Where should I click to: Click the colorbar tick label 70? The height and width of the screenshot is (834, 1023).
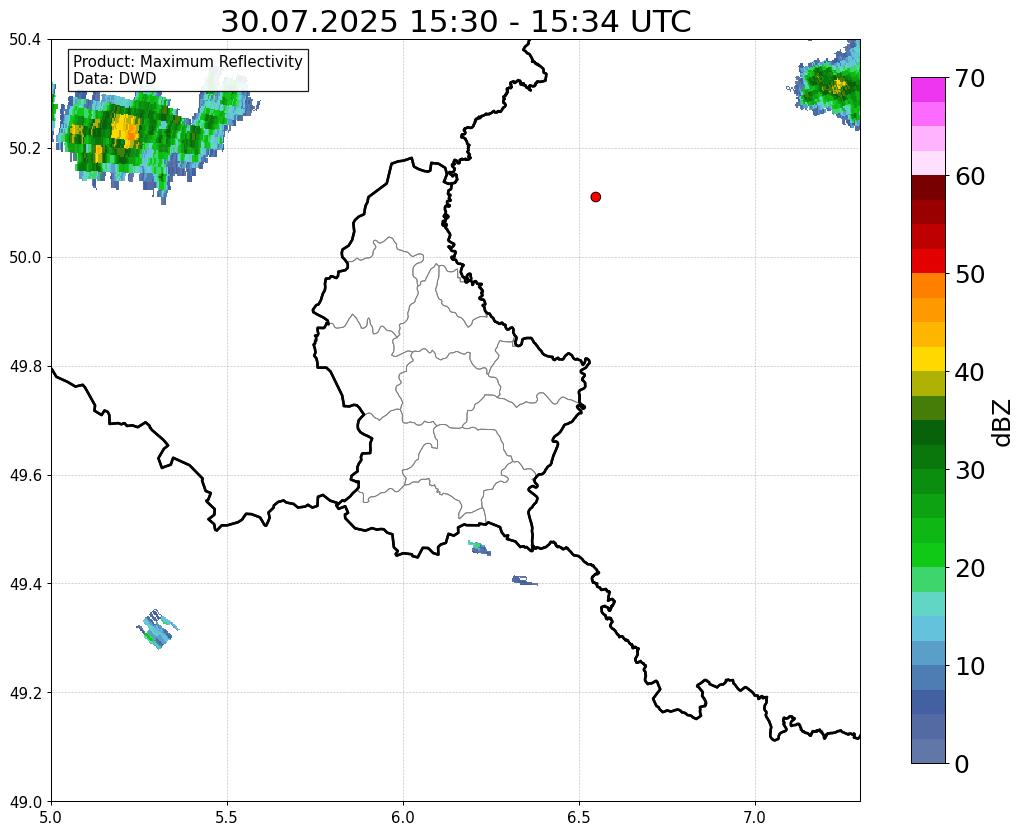coord(970,78)
